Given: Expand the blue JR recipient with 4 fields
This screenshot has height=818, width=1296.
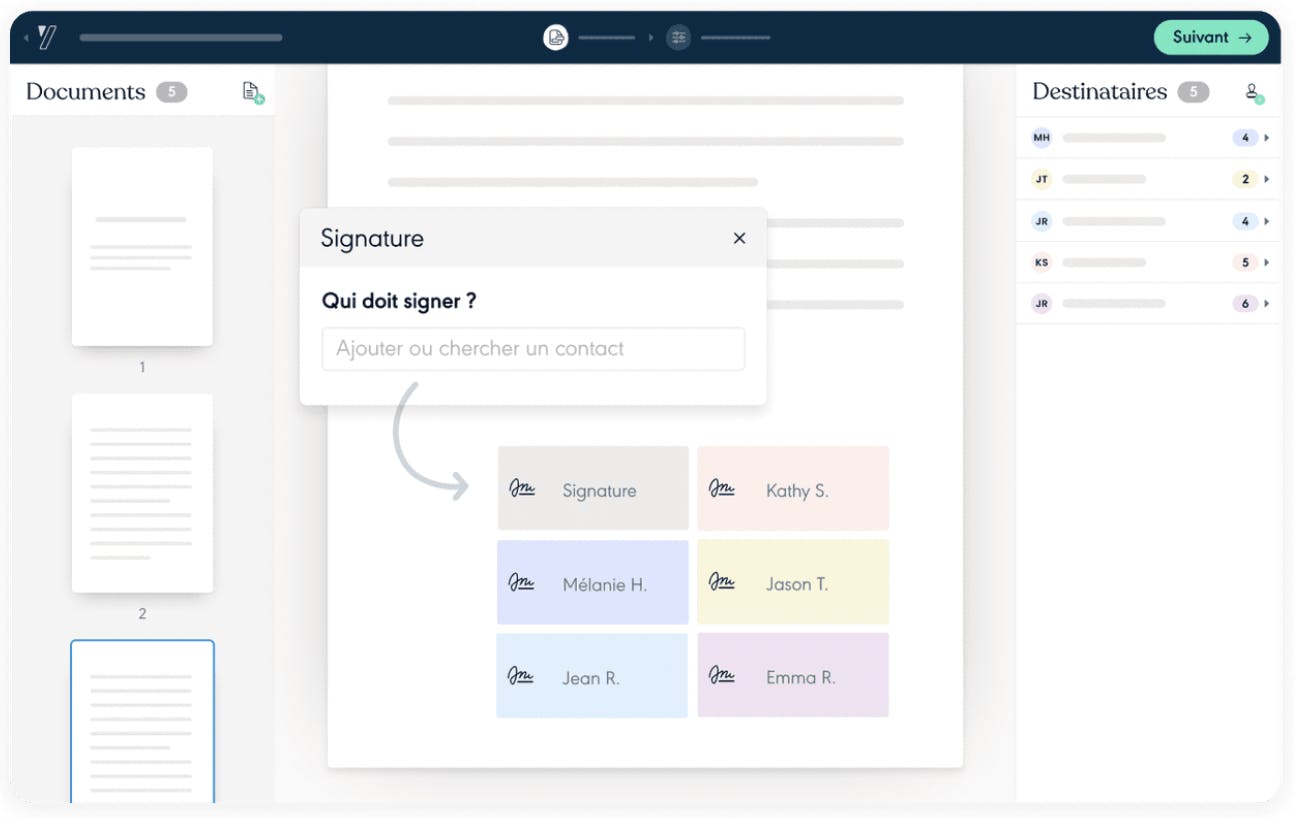Looking at the screenshot, I should [1267, 221].
